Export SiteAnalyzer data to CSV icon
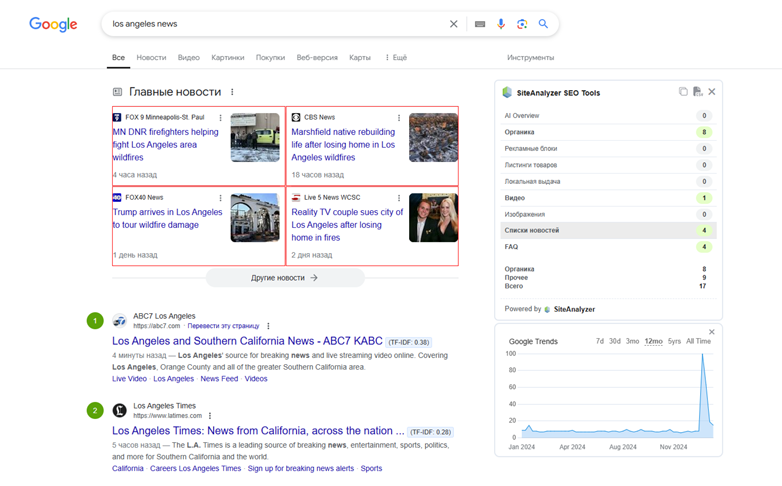The width and height of the screenshot is (782, 486). (x=698, y=91)
